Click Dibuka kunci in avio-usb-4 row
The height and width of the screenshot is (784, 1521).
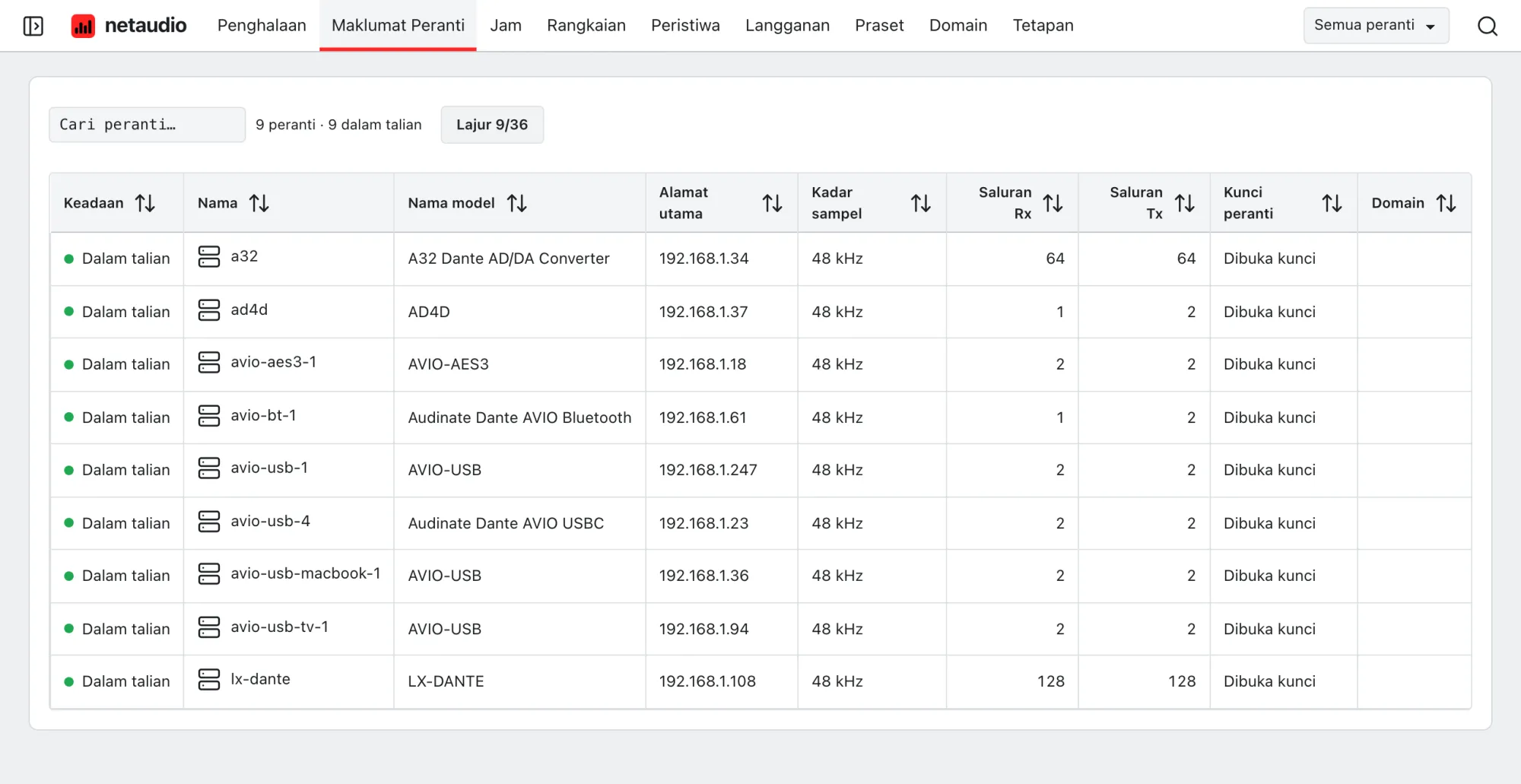[x=1269, y=523]
